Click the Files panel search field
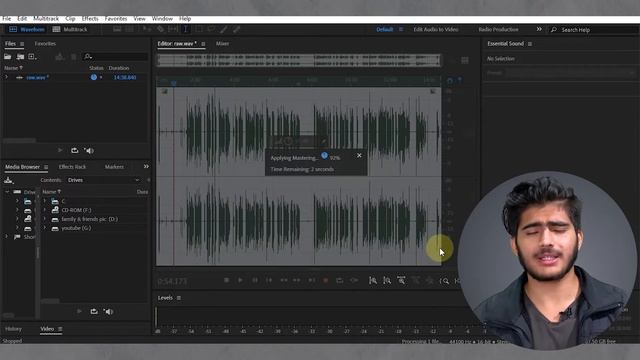The height and width of the screenshot is (360, 640). click(115, 57)
